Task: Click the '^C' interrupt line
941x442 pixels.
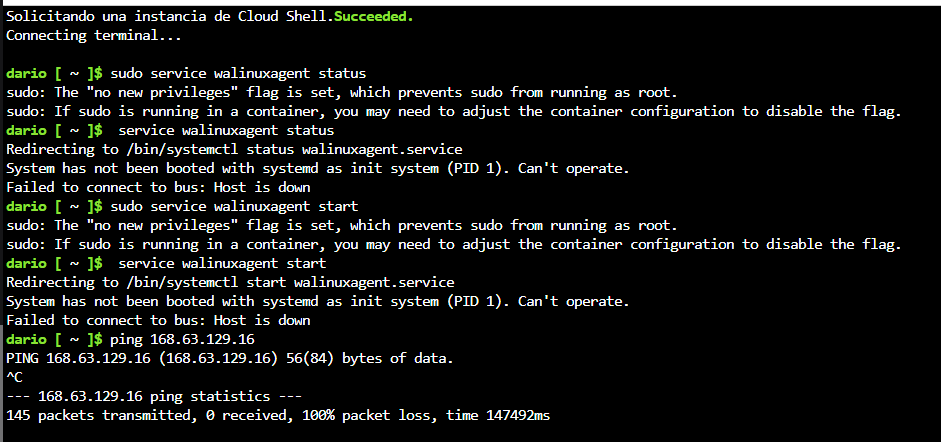Action: coord(14,378)
